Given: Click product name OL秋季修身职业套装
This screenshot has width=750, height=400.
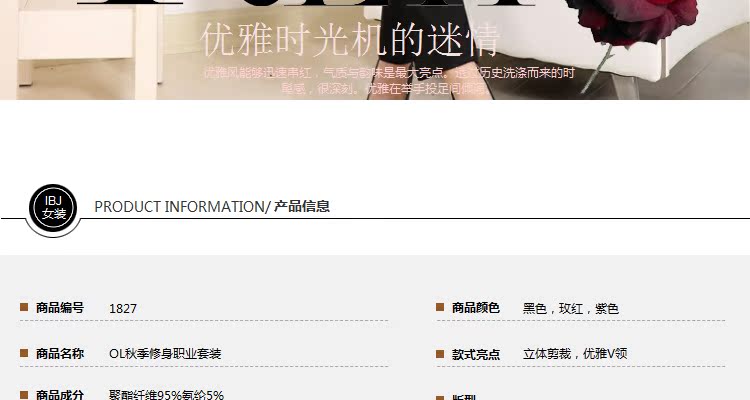Looking at the screenshot, I should coord(165,354).
